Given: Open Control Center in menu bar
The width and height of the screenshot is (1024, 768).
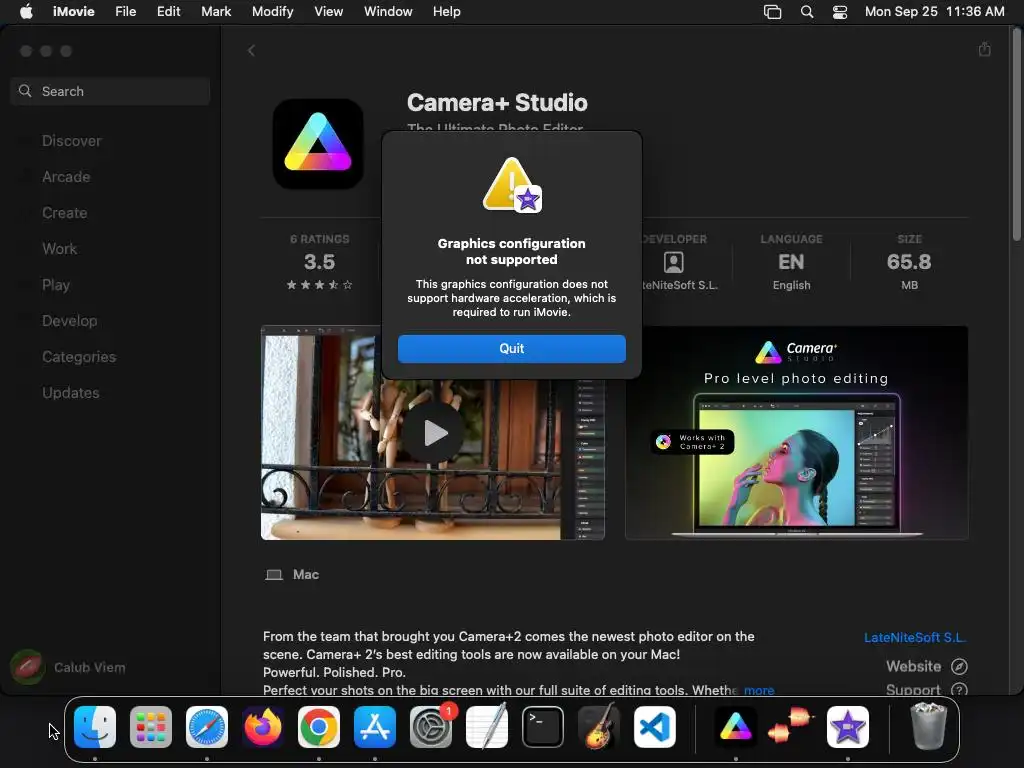Looking at the screenshot, I should pyautogui.click(x=840, y=12).
